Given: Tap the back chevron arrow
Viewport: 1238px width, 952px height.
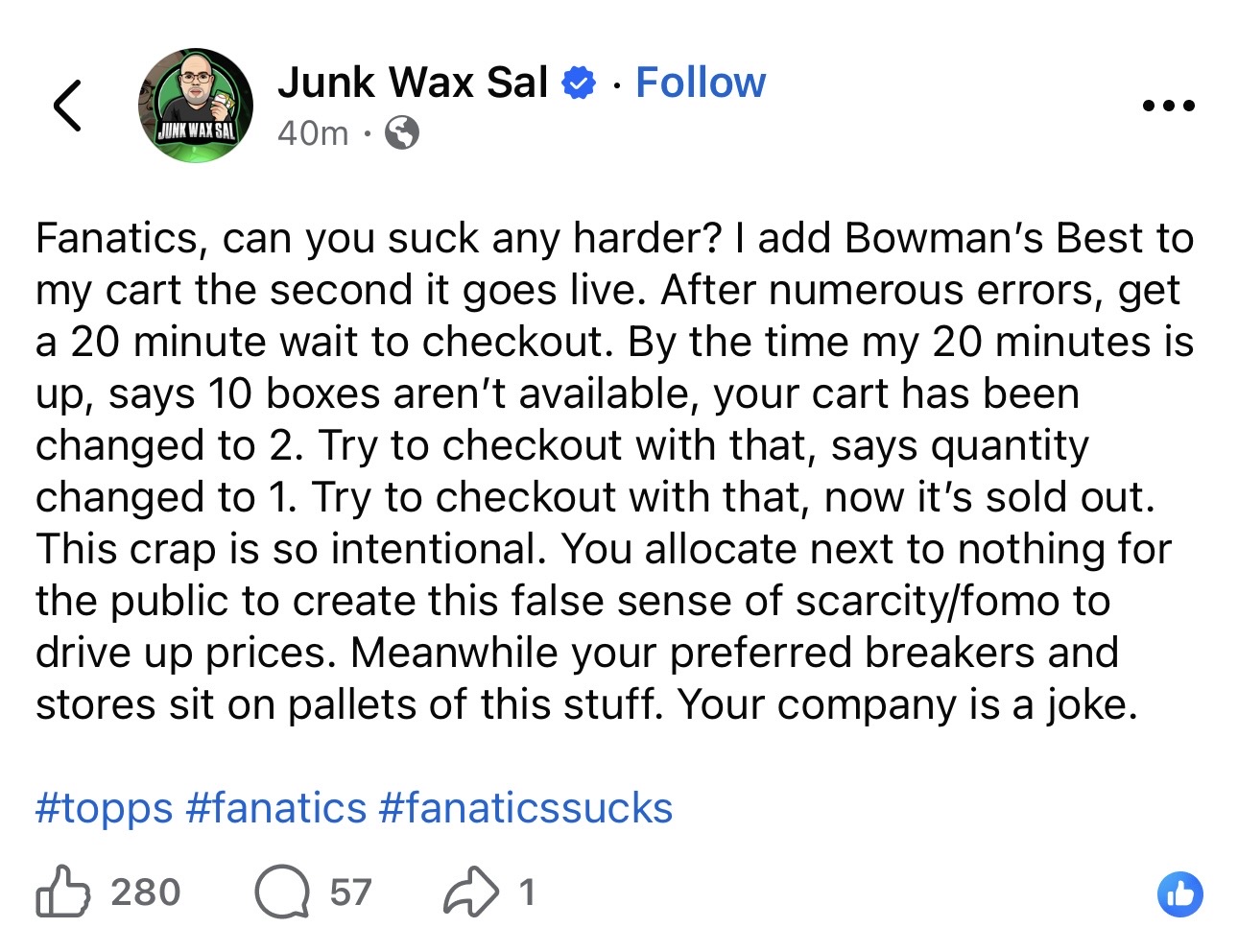Looking at the screenshot, I should [67, 105].
